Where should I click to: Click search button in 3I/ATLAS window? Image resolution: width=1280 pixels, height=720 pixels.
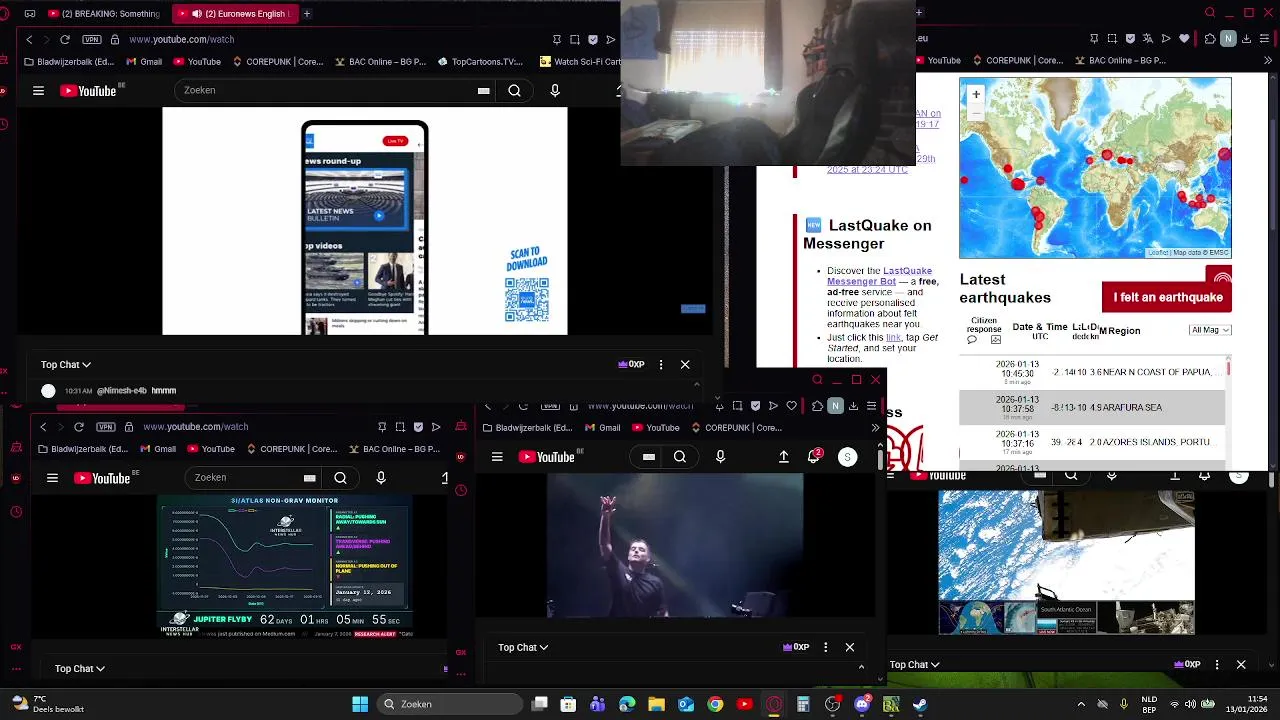pos(340,478)
